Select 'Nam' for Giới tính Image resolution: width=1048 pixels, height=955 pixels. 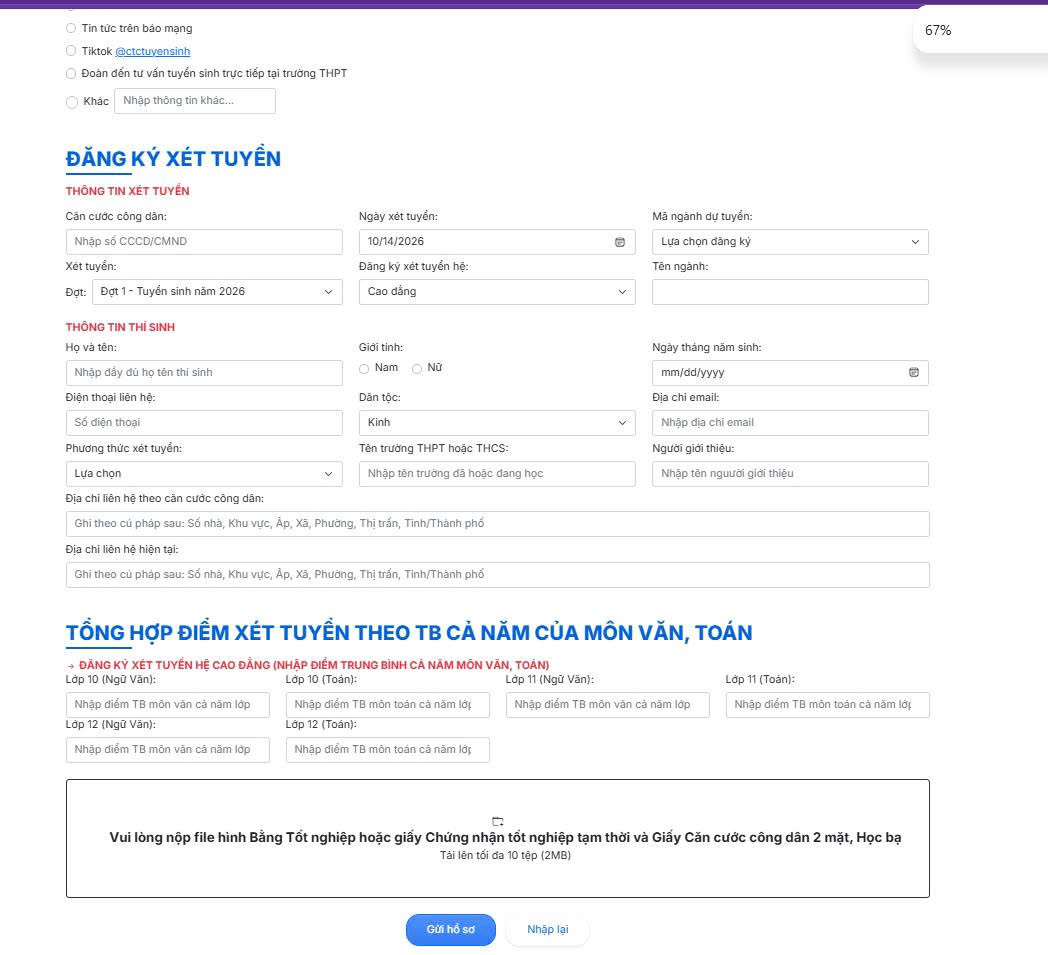(x=364, y=368)
